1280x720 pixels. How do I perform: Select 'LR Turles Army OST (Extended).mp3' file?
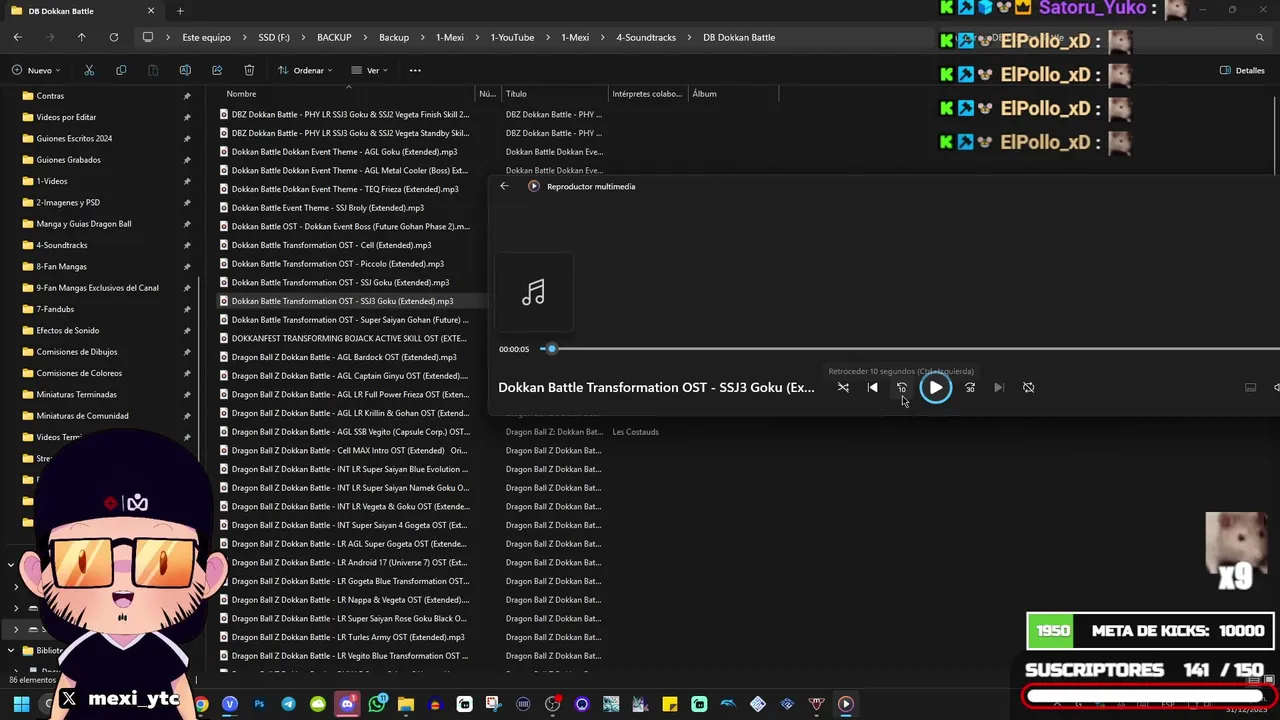point(348,637)
